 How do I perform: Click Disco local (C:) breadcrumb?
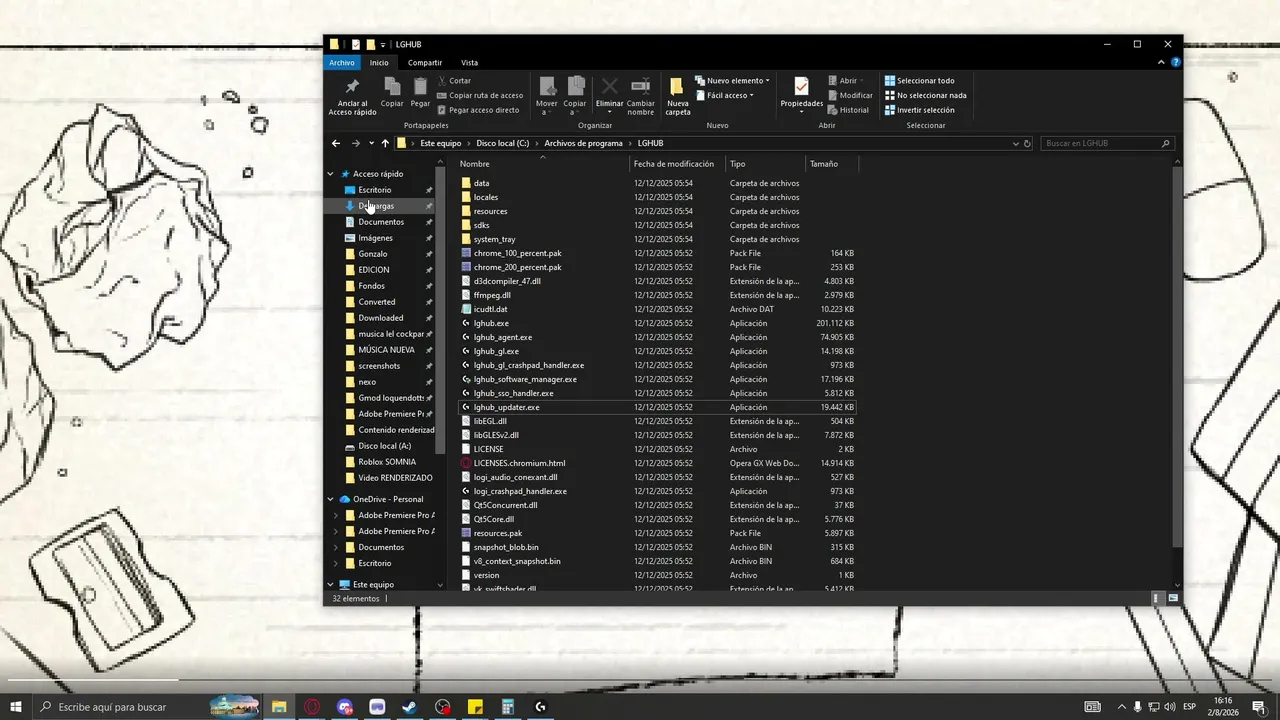click(x=502, y=143)
